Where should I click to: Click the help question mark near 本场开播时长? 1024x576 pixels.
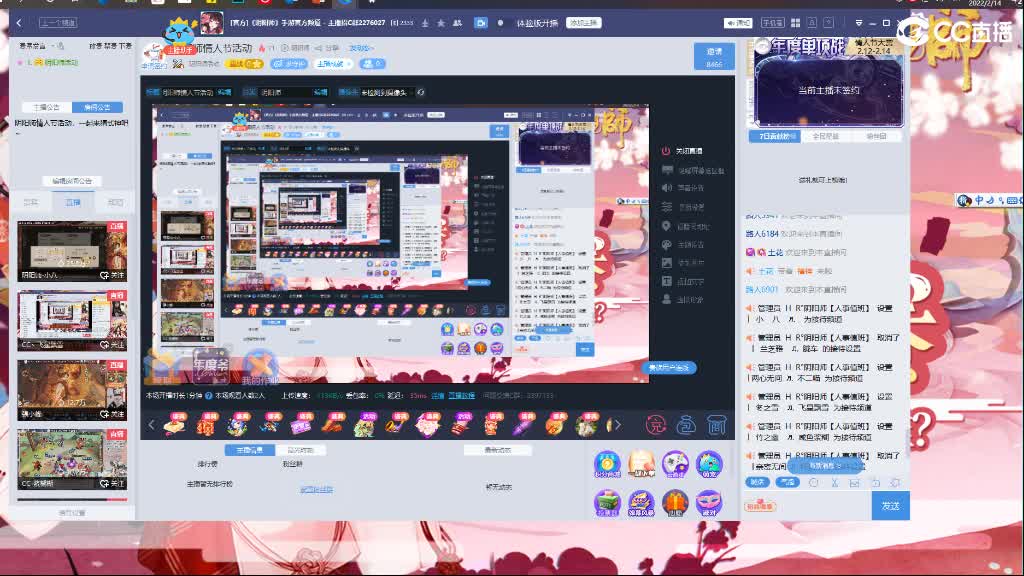209,396
